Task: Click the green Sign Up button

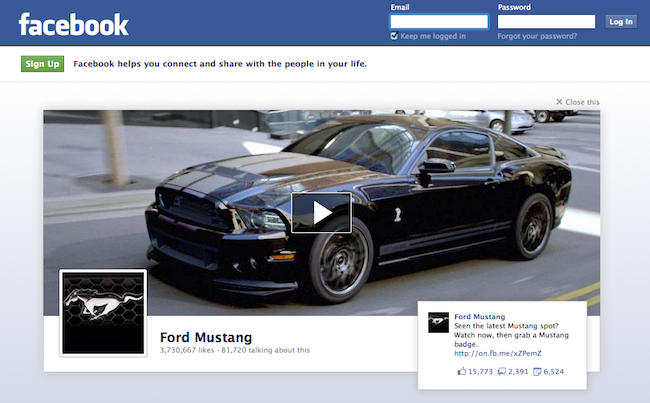Action: 42,64
